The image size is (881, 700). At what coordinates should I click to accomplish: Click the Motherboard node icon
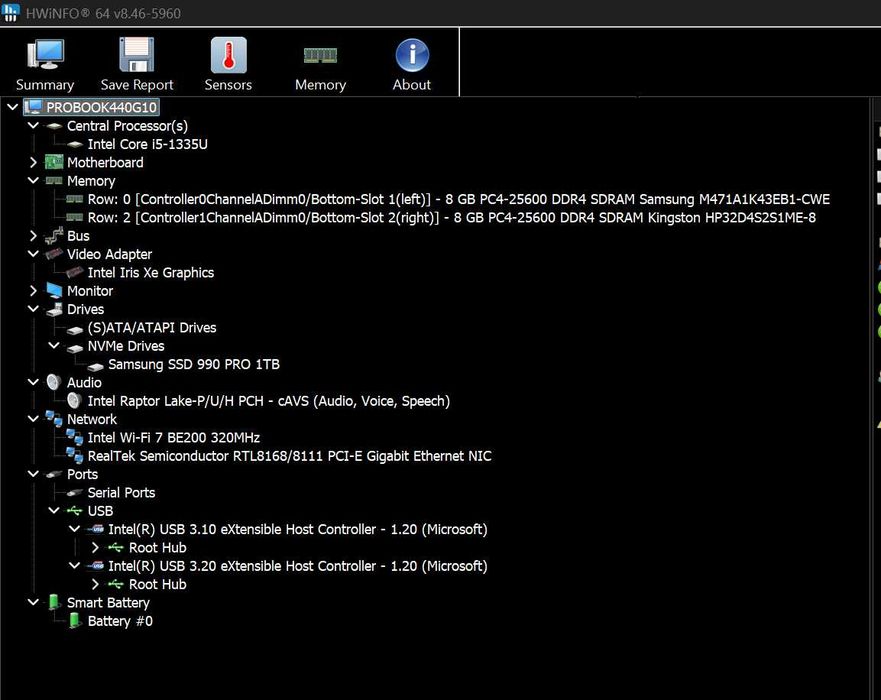[54, 162]
